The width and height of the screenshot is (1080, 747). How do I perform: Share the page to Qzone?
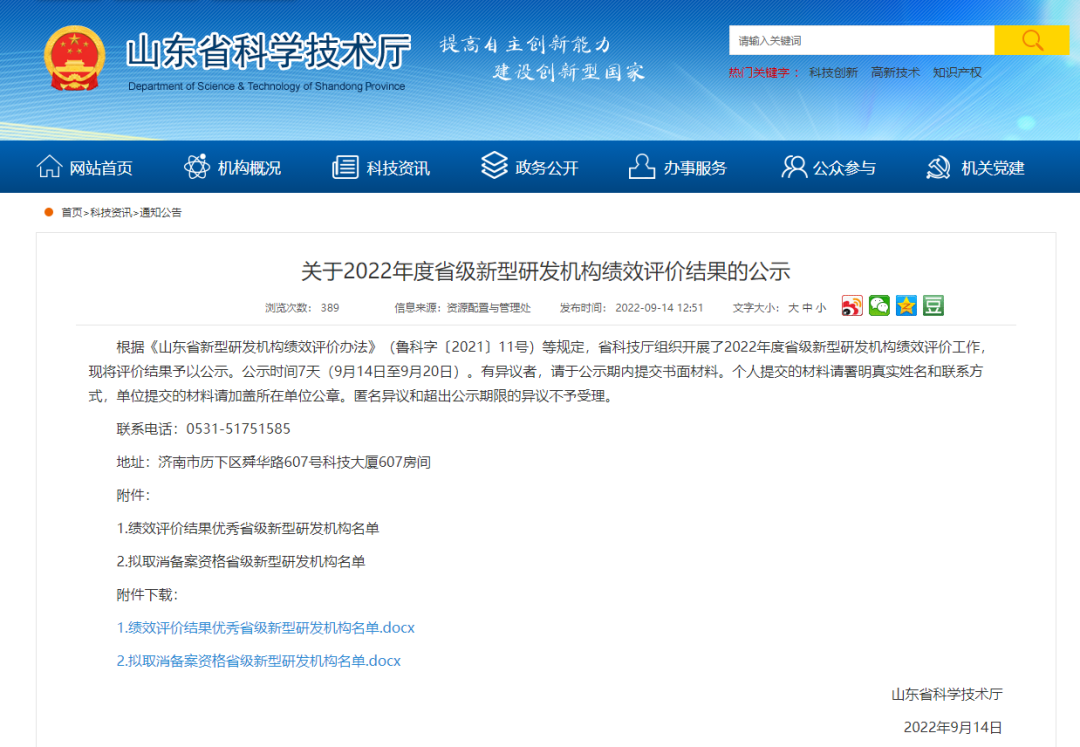[x=906, y=306]
